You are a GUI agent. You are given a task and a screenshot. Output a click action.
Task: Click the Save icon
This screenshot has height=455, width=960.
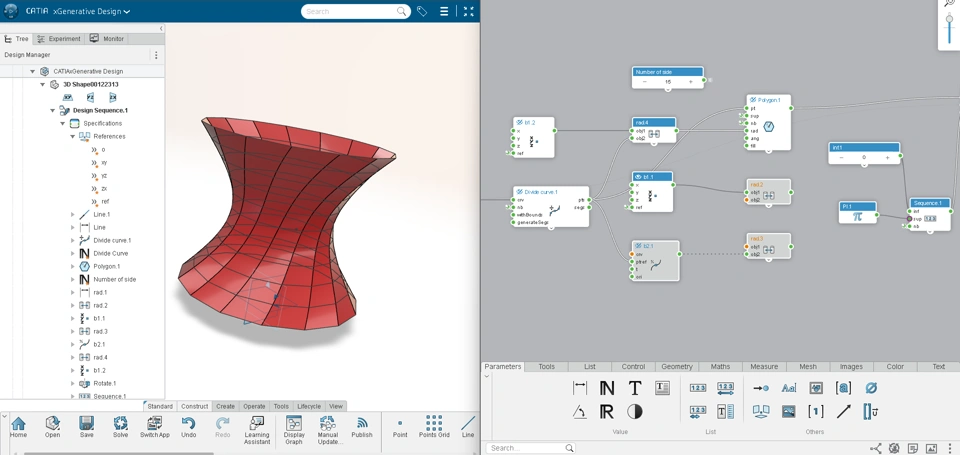[x=86, y=423]
